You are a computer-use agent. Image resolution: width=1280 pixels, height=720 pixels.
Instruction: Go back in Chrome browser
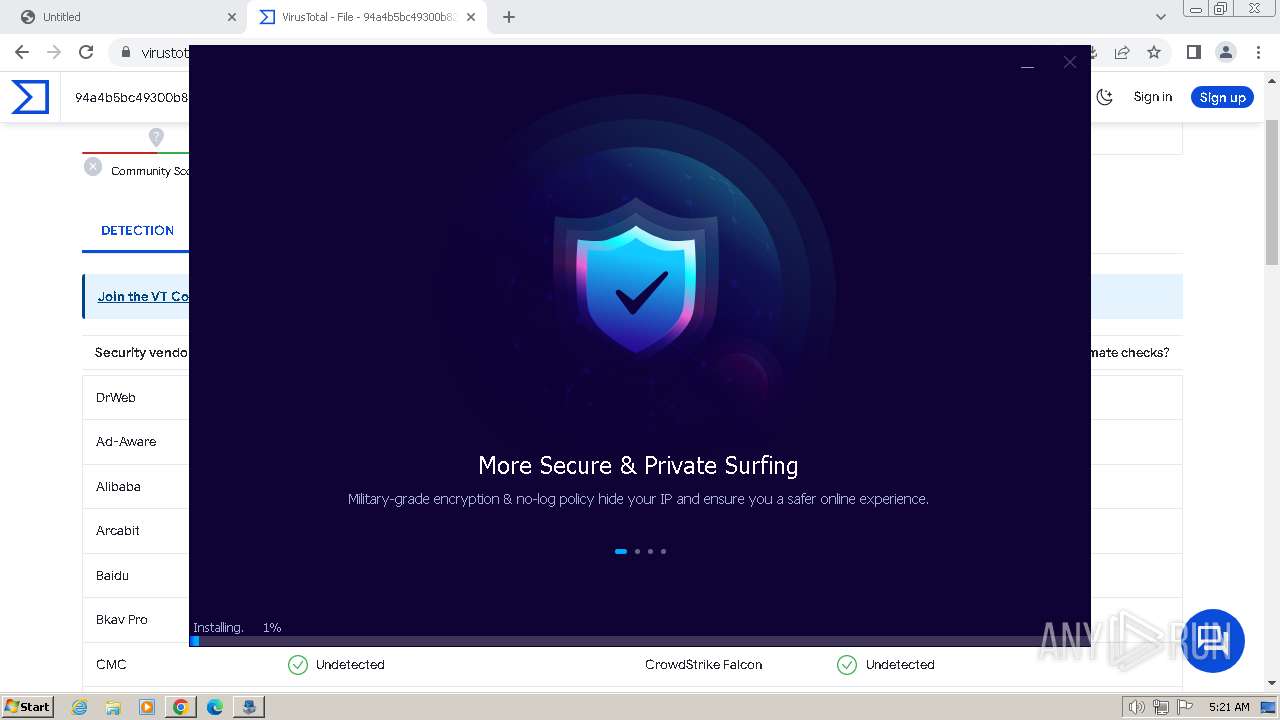click(x=22, y=52)
